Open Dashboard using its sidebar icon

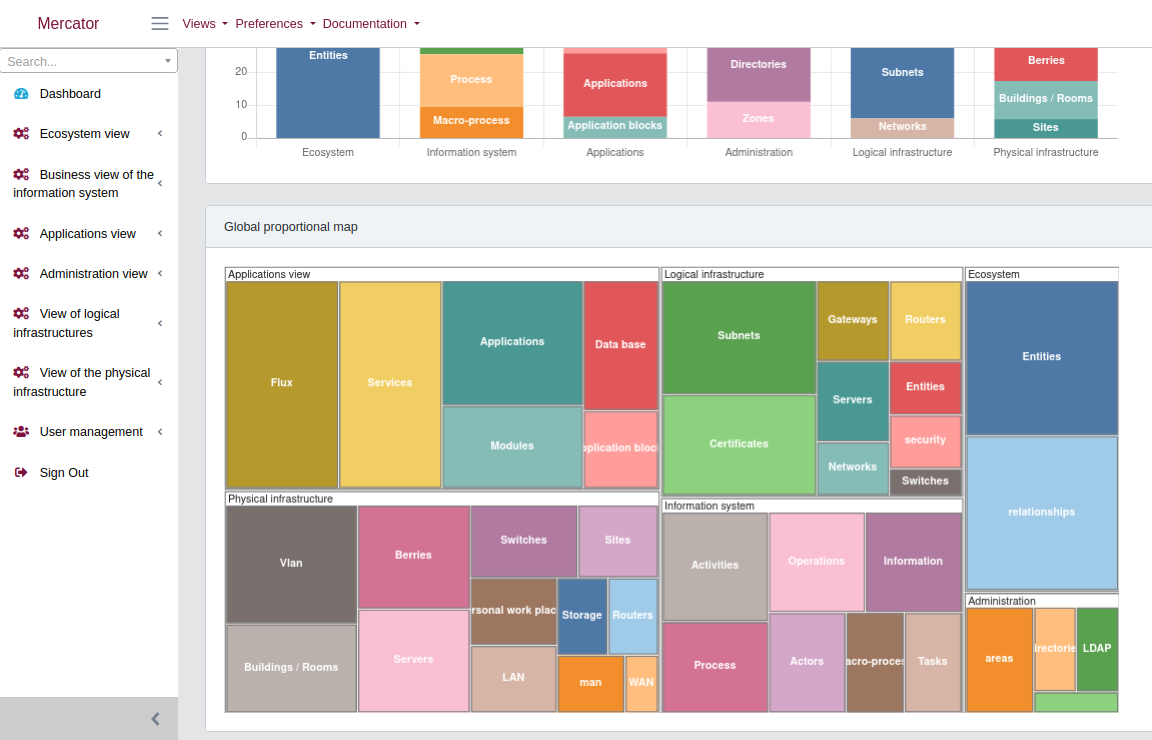click(21, 94)
